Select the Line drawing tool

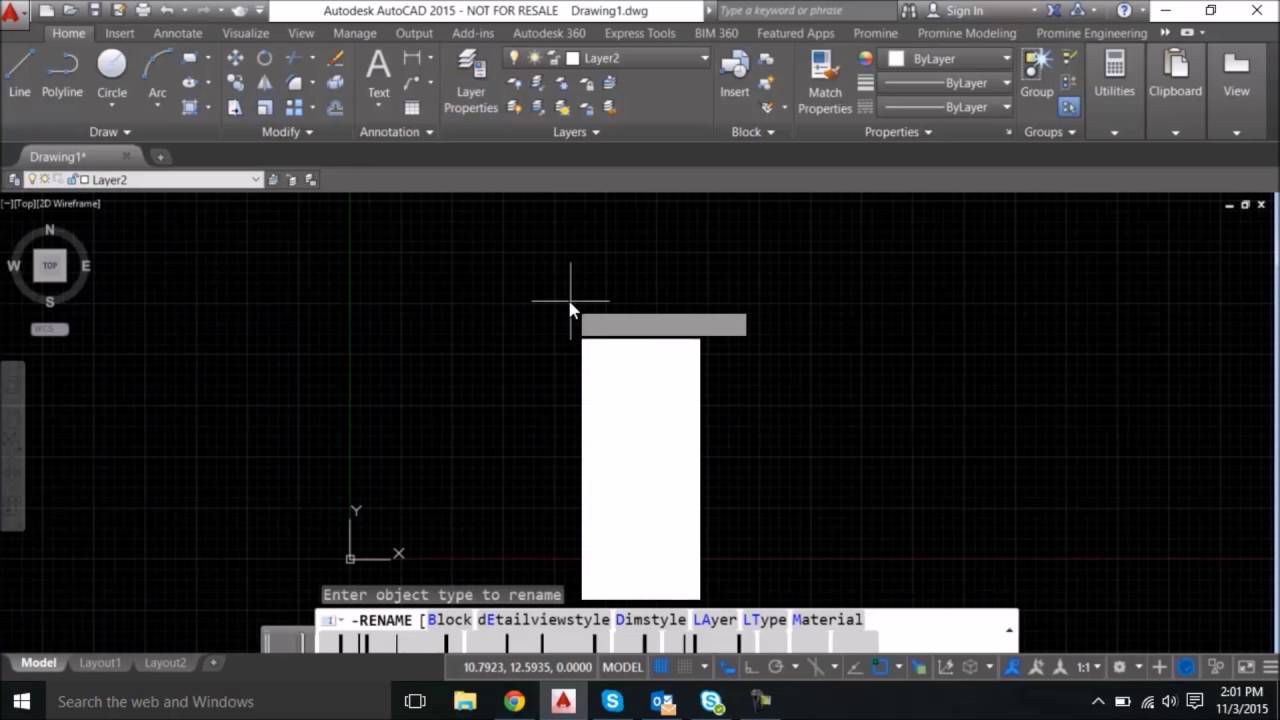[19, 74]
